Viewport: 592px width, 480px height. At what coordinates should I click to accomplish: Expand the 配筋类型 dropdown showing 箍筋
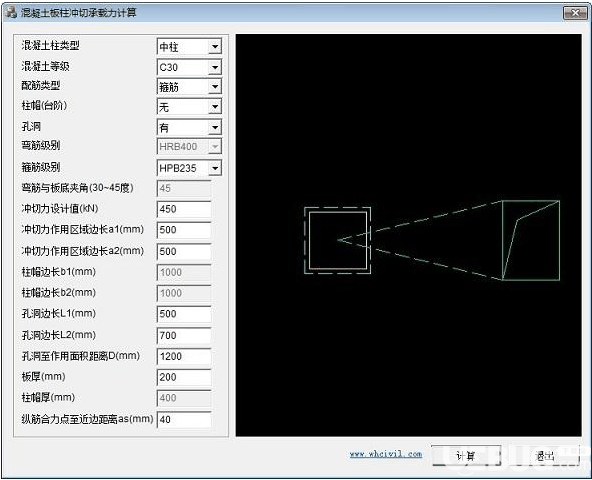click(x=189, y=87)
